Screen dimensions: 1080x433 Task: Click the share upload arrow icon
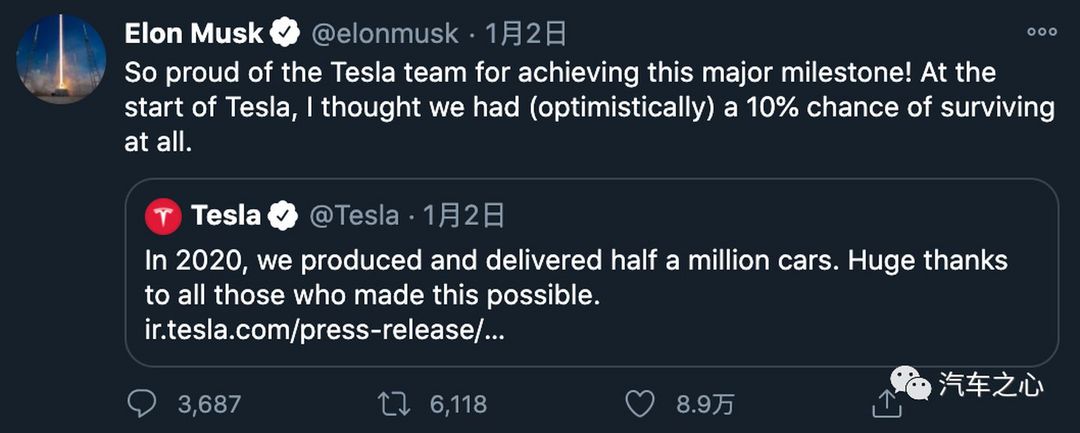887,402
